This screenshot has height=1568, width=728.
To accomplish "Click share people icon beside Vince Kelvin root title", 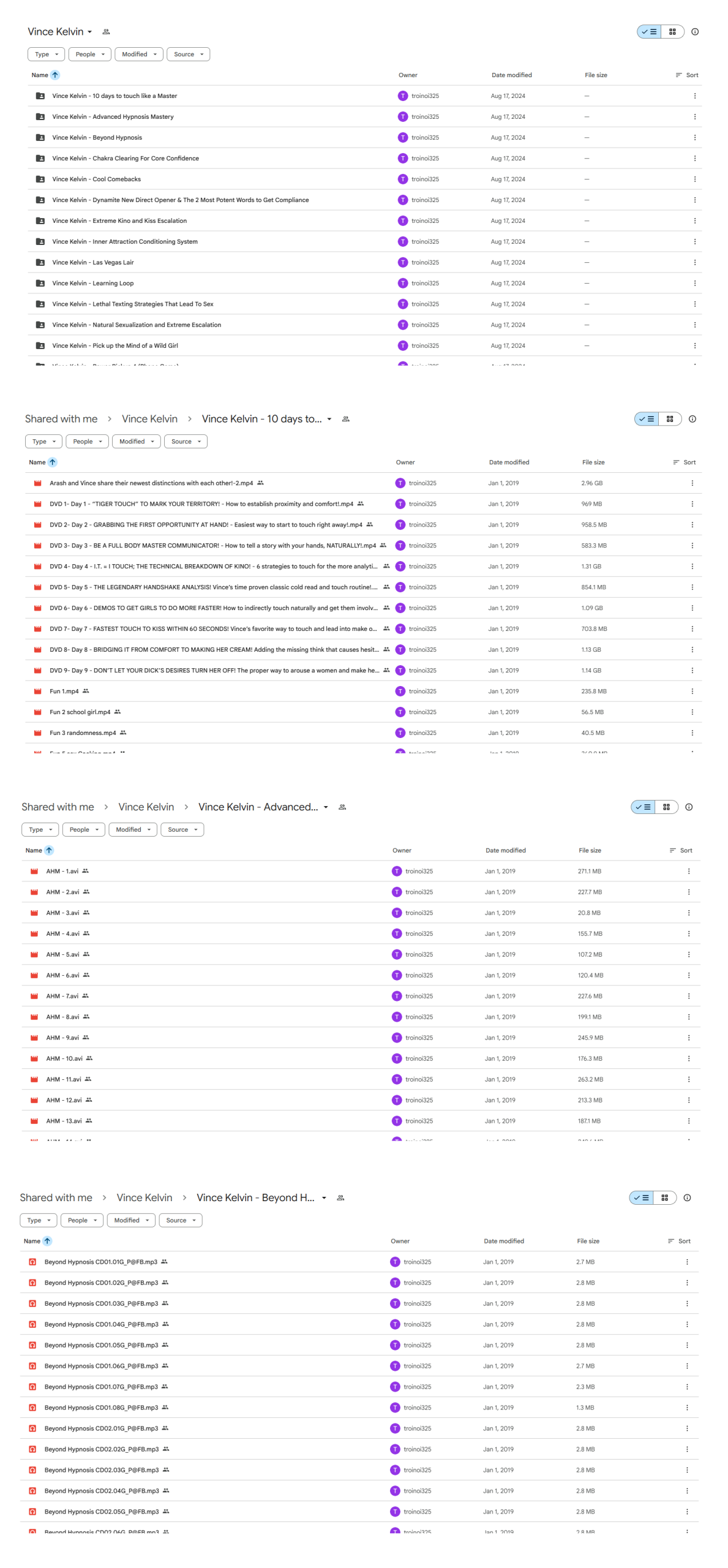I will click(x=106, y=32).
